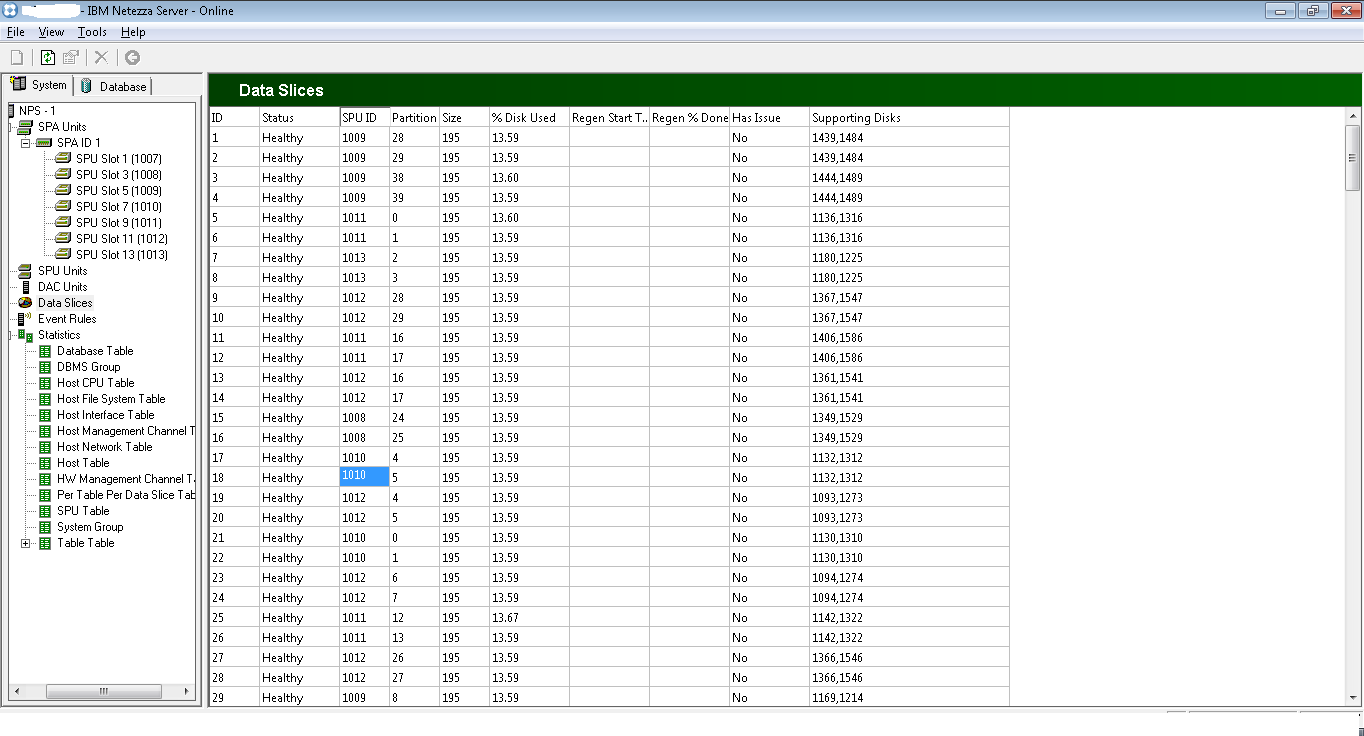1364x736 pixels.
Task: Sort by the Regen % Done header
Action: click(x=690, y=117)
